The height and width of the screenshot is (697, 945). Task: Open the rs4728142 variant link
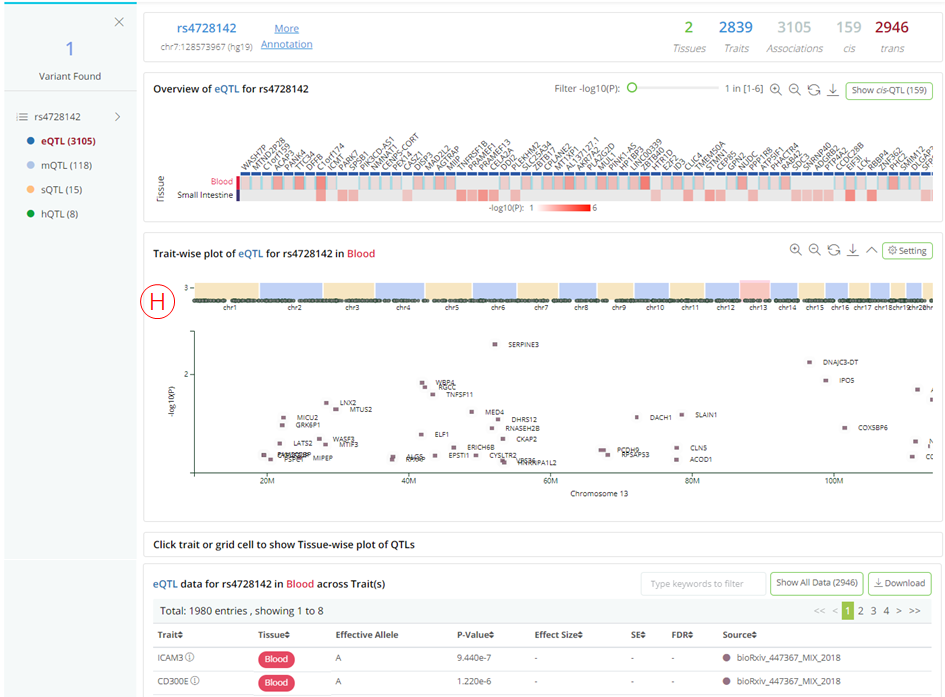206,28
